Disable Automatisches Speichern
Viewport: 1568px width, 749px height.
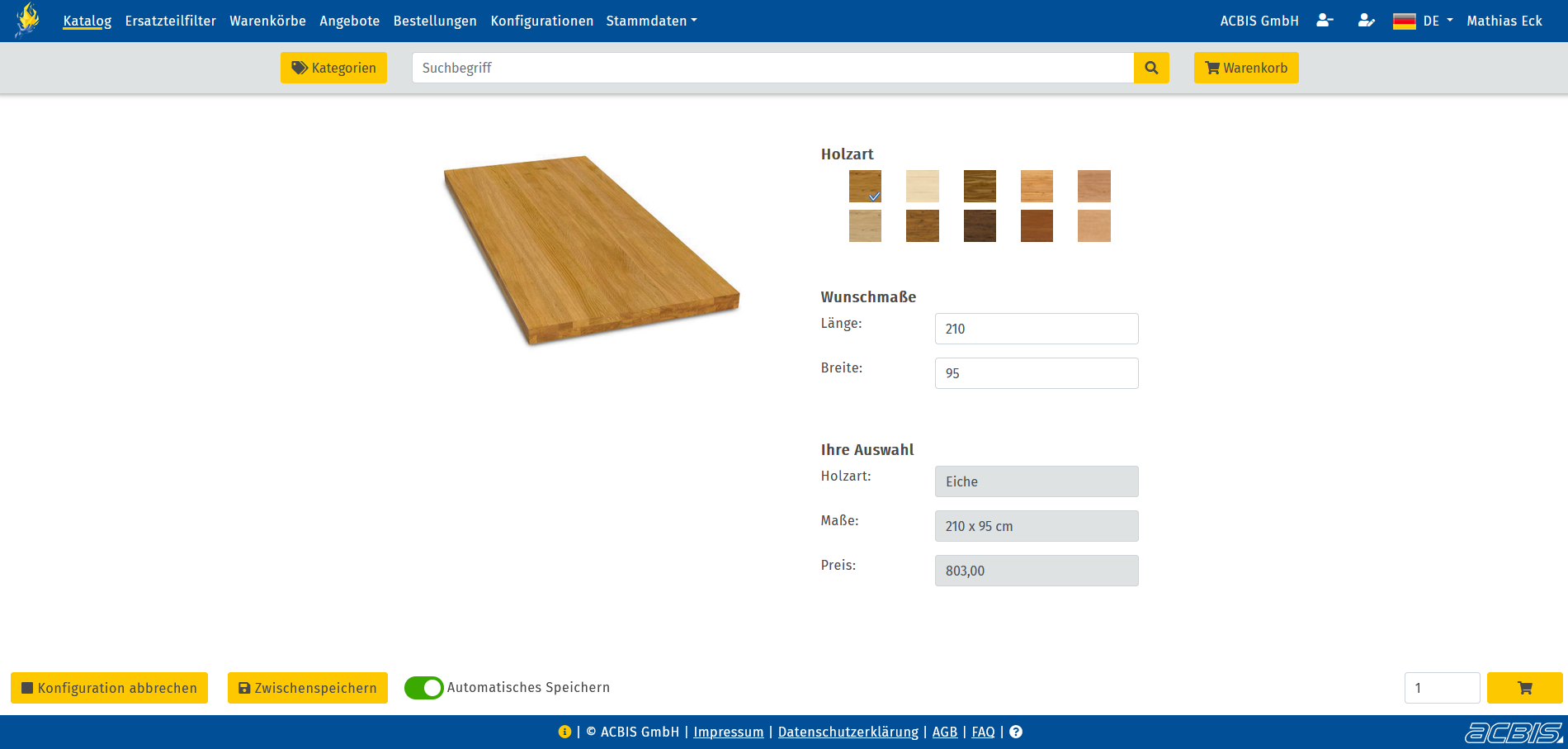(x=423, y=687)
